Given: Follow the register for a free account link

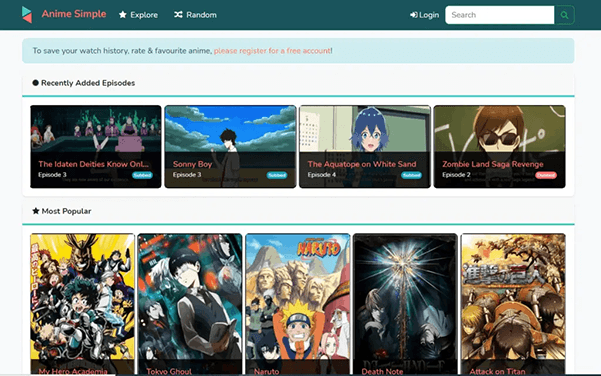Looking at the screenshot, I should click(273, 51).
